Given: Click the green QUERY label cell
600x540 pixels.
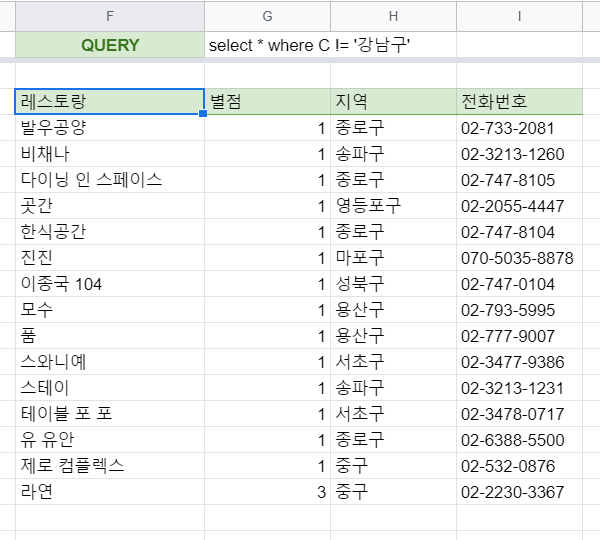Looking at the screenshot, I should point(110,45).
